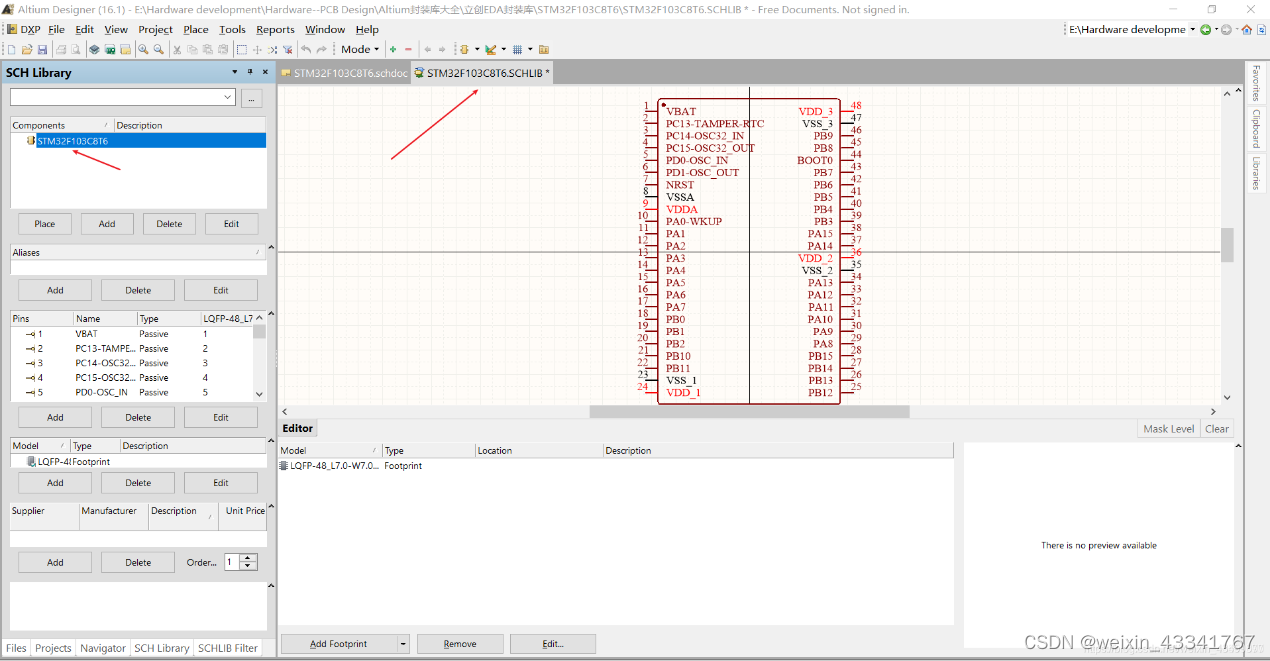Pin the SCH Library panel
The width and height of the screenshot is (1270, 661).
point(250,72)
